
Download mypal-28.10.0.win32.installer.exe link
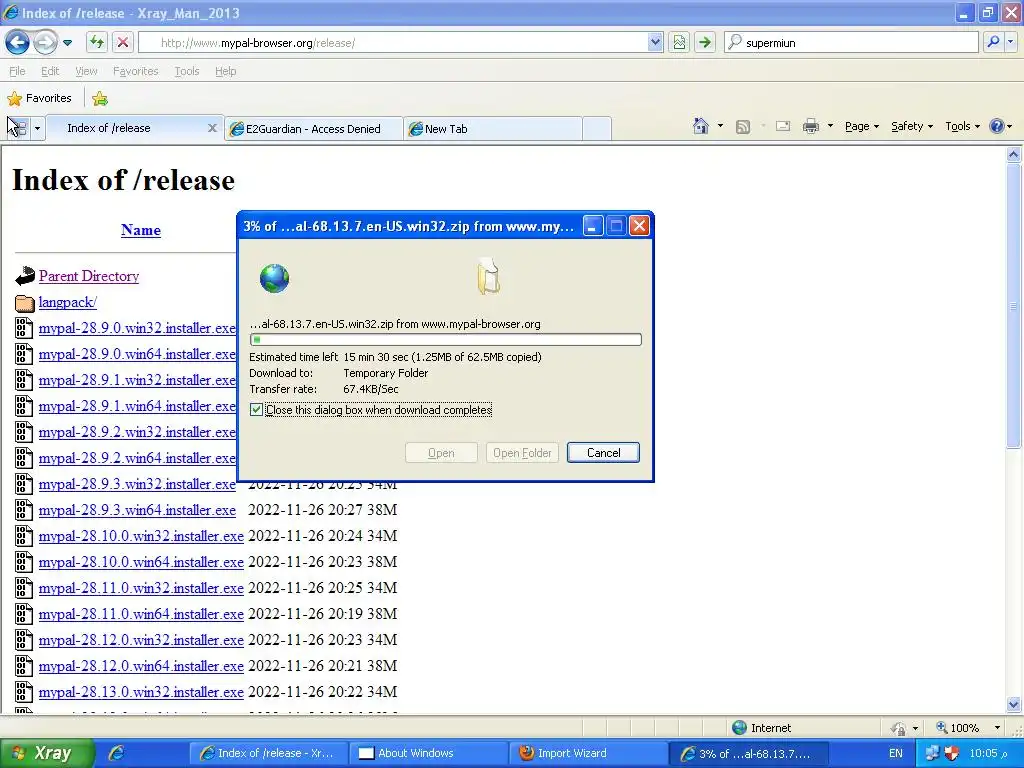(141, 536)
